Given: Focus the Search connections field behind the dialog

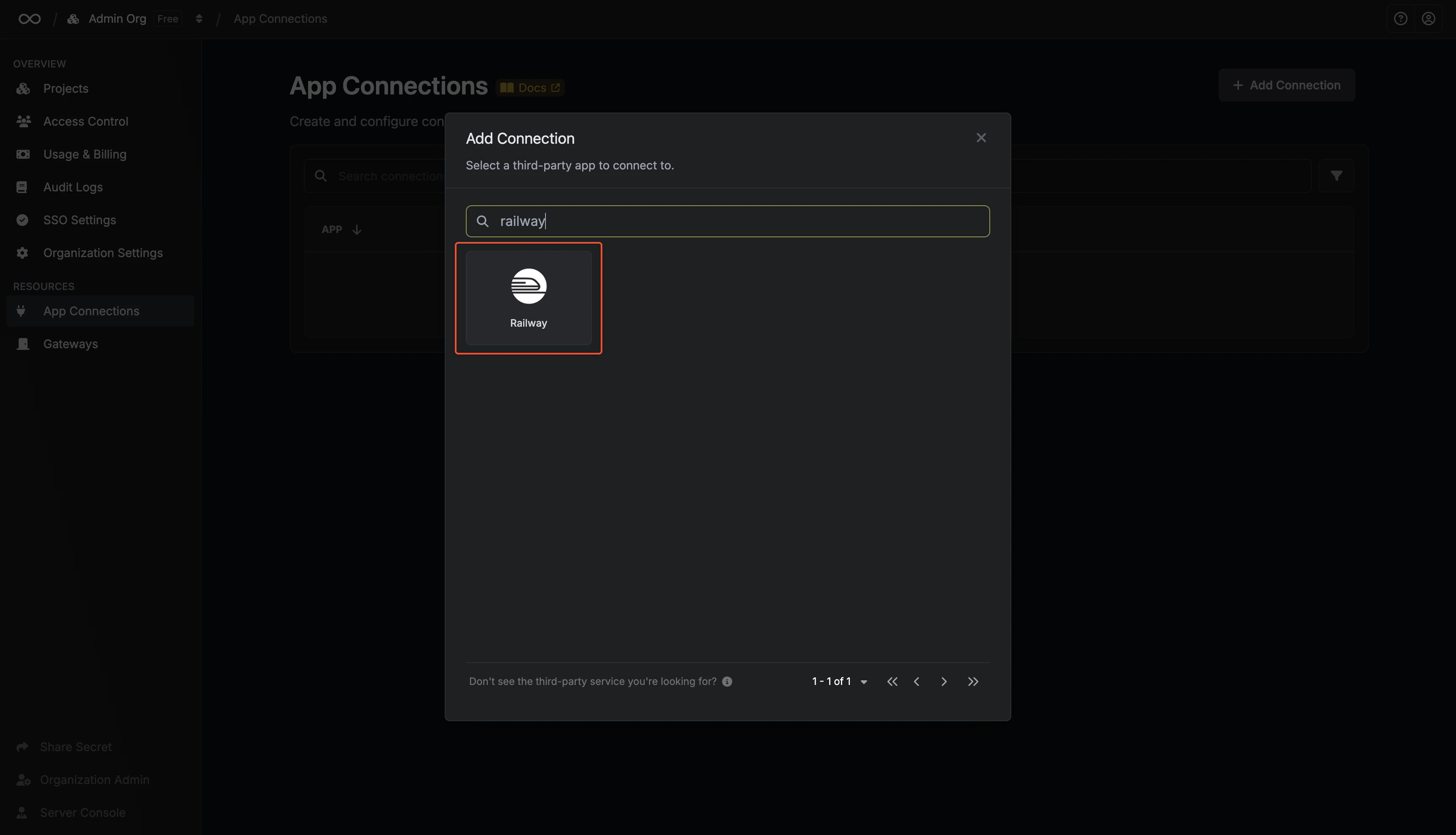Looking at the screenshot, I should click(807, 175).
